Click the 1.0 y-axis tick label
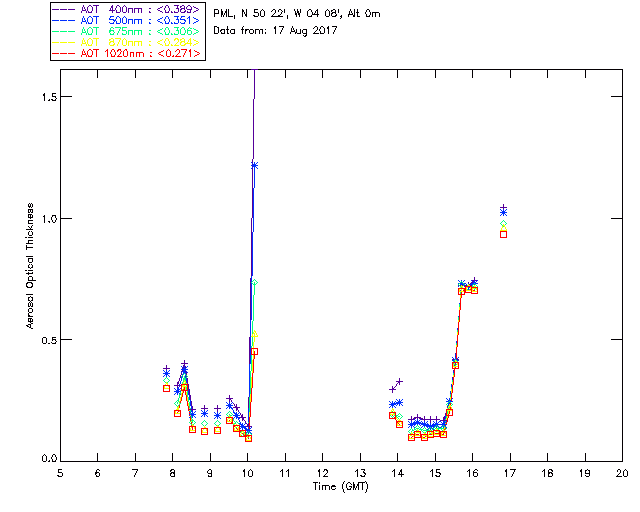640x512 pixels. tap(48, 218)
